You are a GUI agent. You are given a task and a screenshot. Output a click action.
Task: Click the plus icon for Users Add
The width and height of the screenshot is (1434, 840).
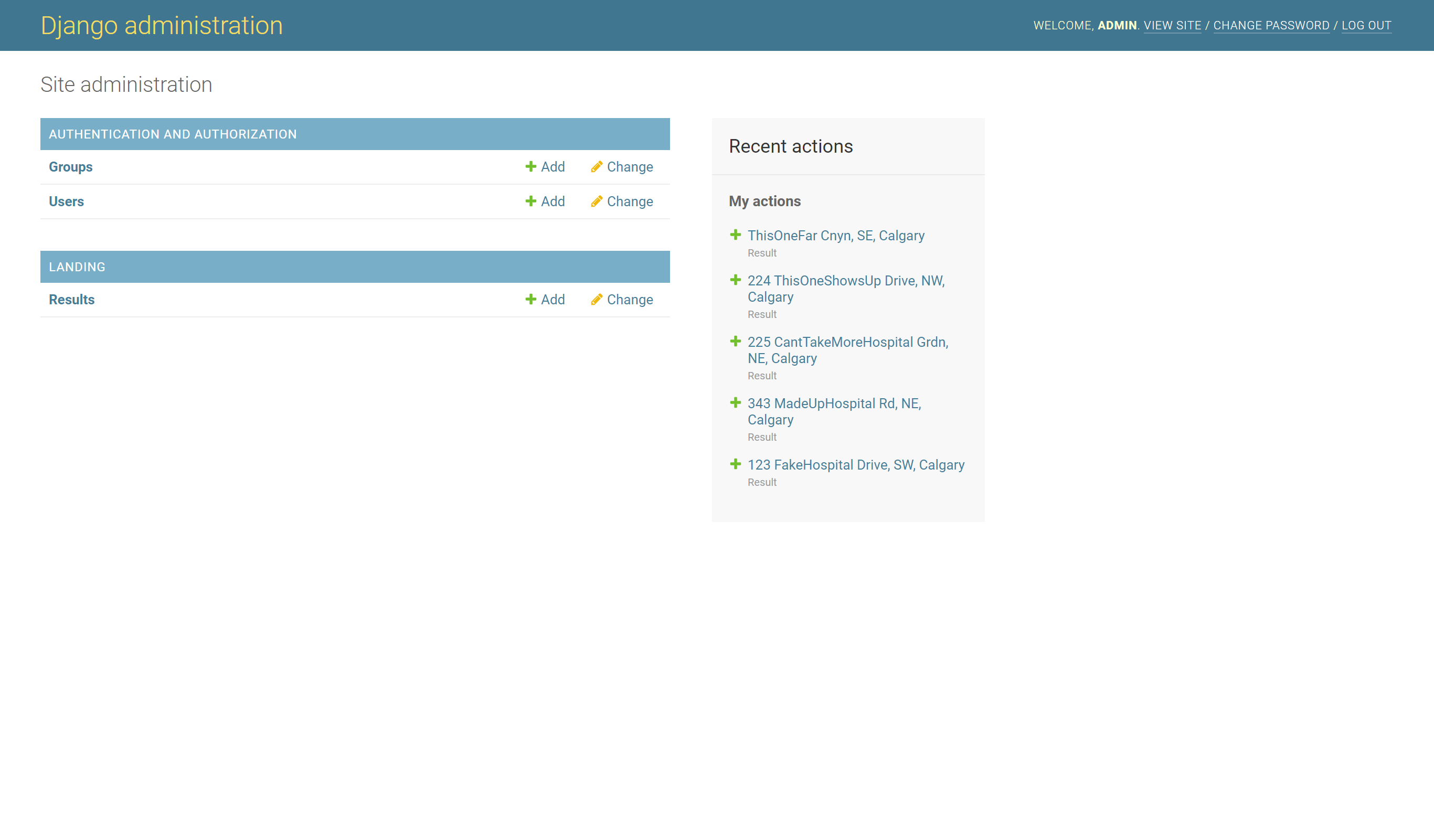[x=530, y=201]
